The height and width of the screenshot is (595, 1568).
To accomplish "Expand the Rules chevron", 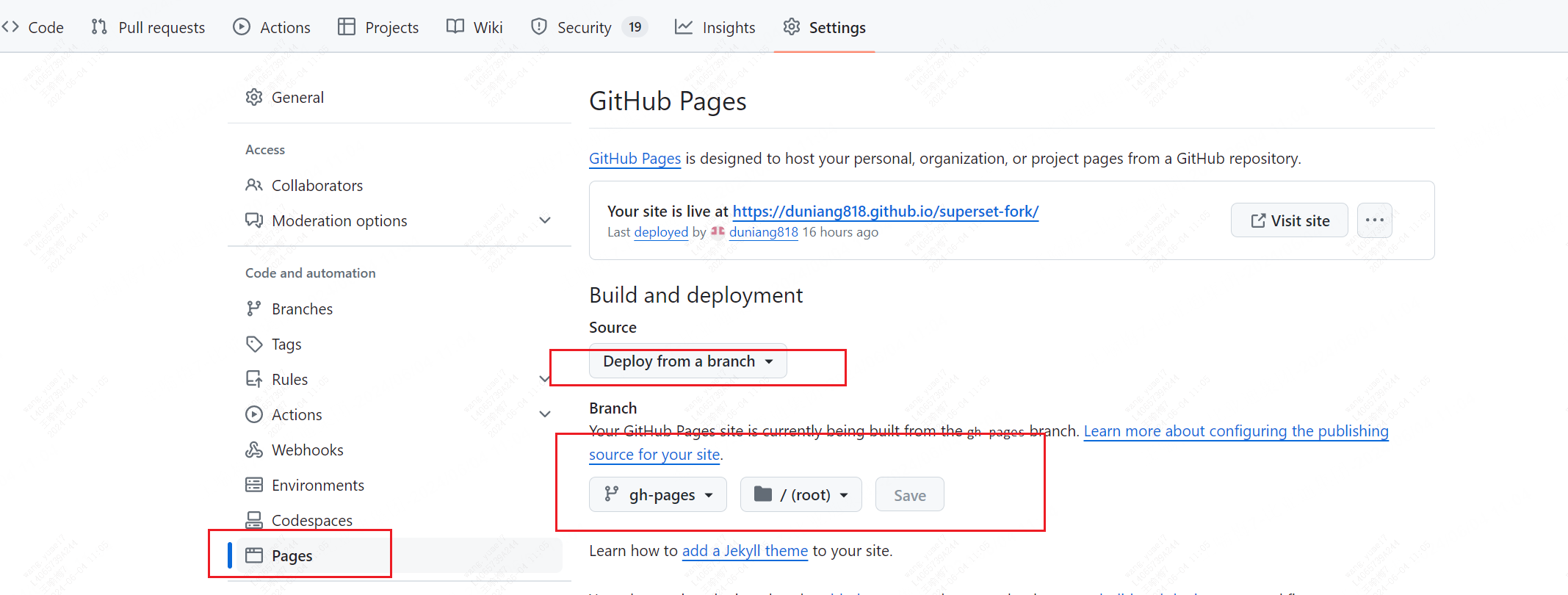I will coord(545,379).
